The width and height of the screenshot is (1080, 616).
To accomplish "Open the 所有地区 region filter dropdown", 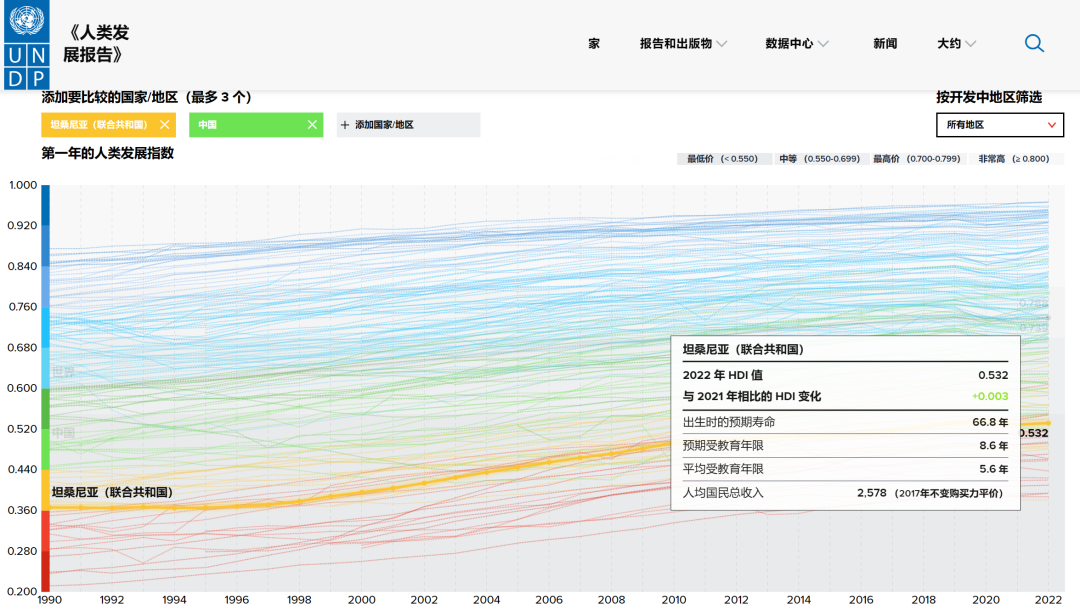I will pyautogui.click(x=999, y=125).
